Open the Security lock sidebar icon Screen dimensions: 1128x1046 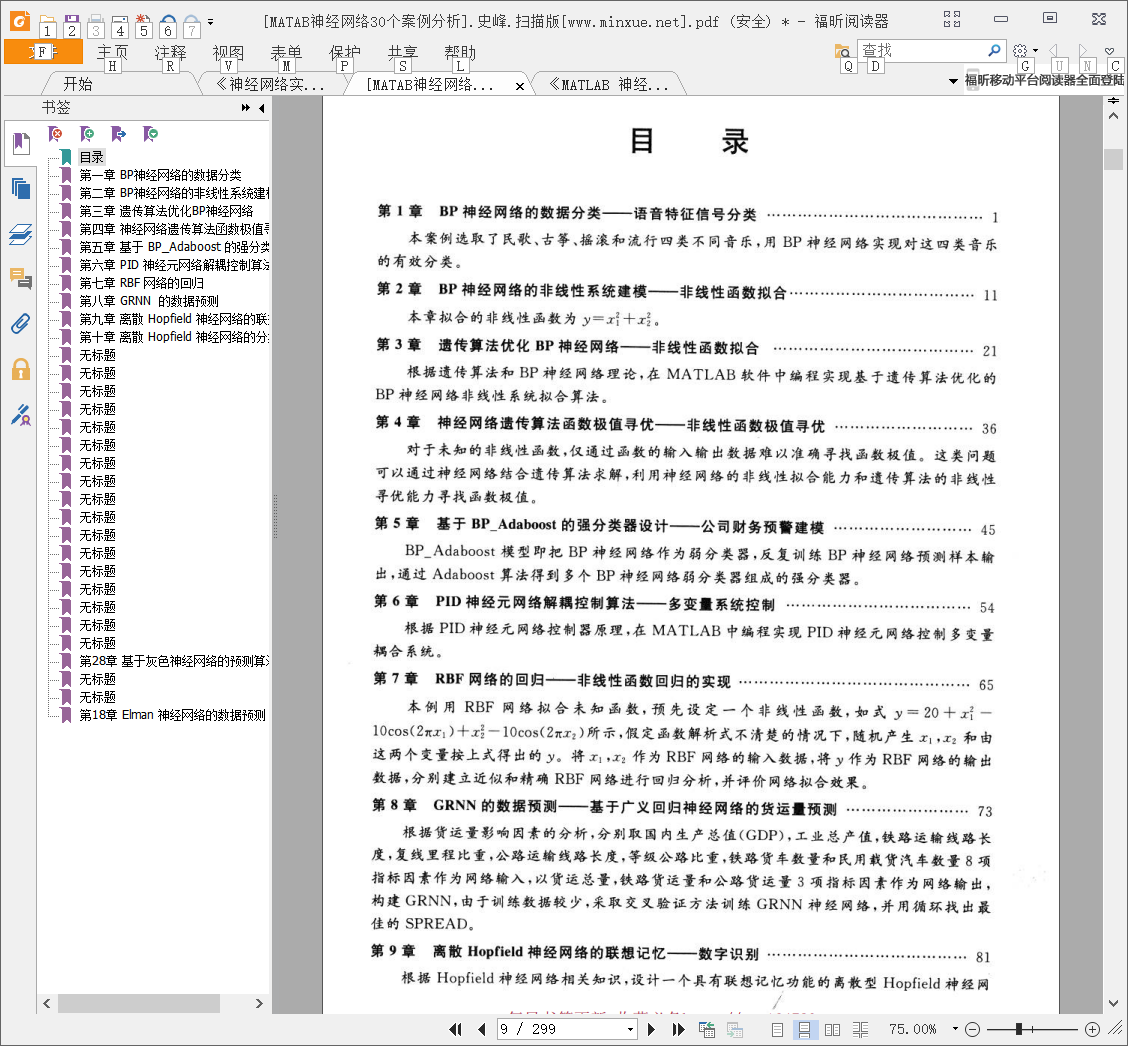pyautogui.click(x=21, y=369)
